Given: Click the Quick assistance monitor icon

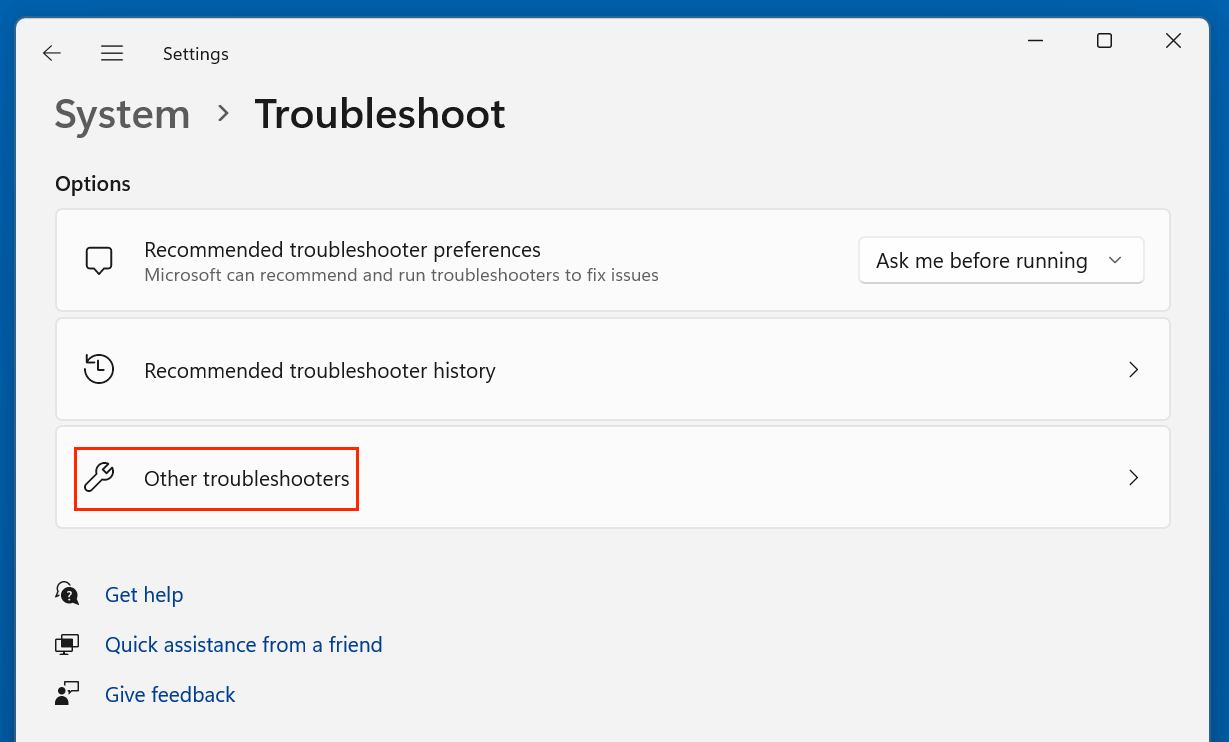Looking at the screenshot, I should point(67,645).
